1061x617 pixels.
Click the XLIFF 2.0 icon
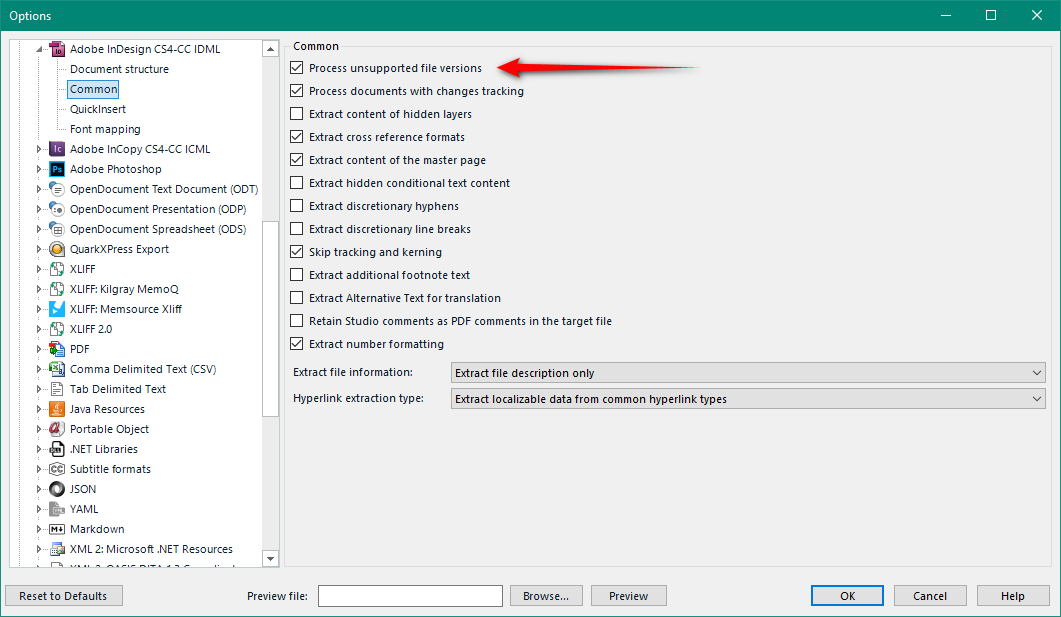tap(58, 329)
